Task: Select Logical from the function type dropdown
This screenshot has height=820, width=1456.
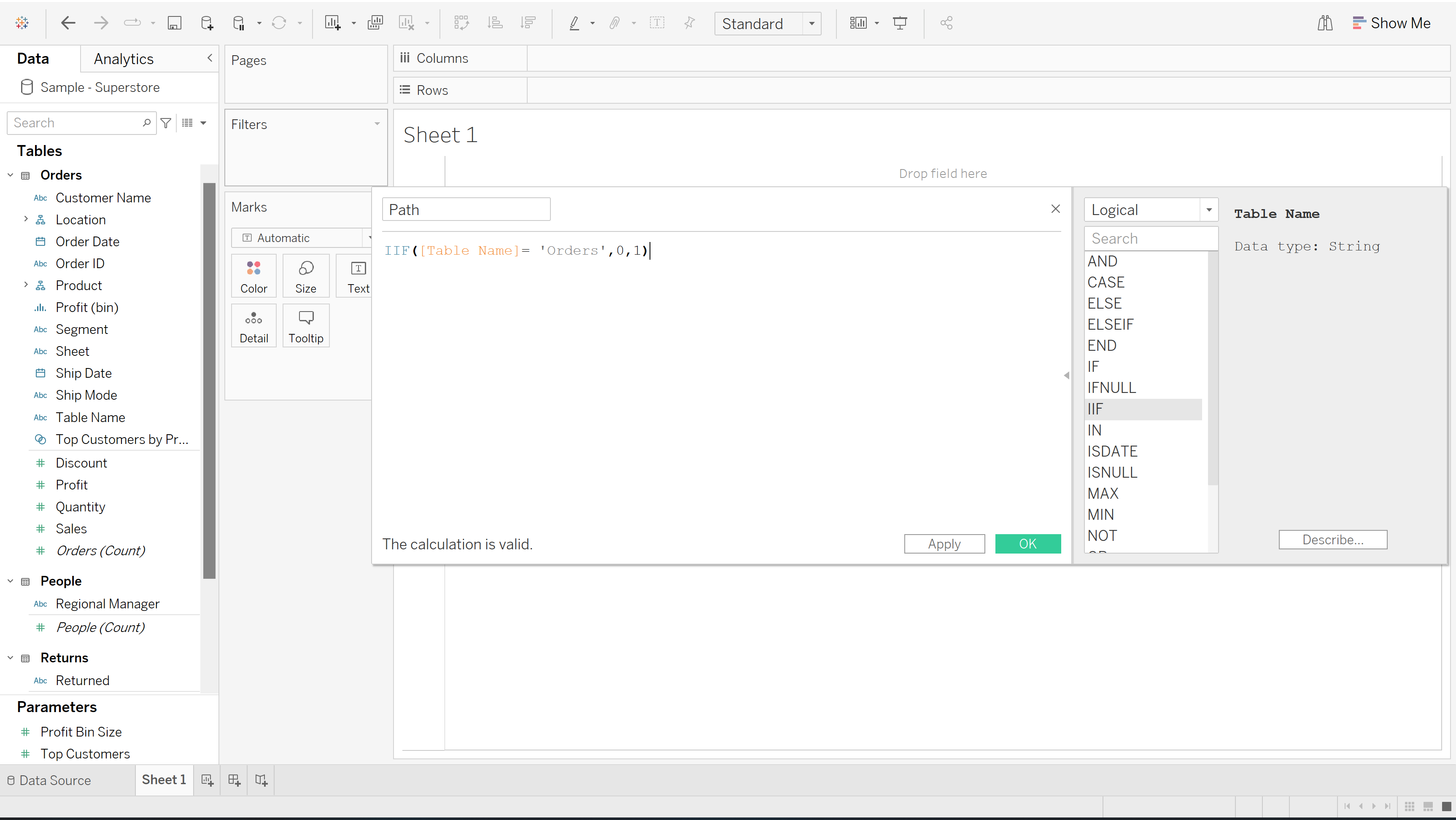Action: (1148, 209)
